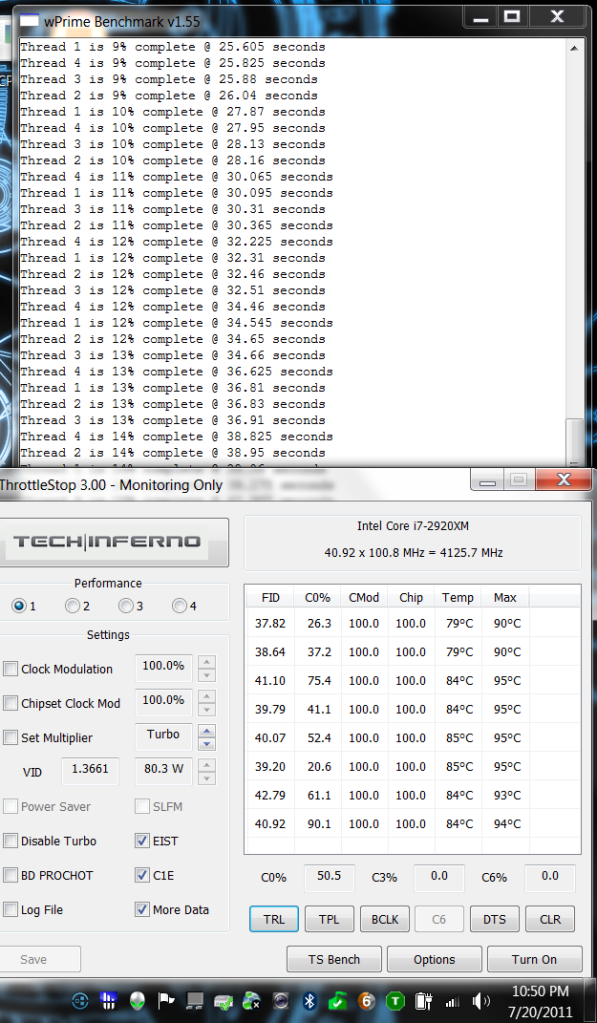Uncheck the C1E checkbox
This screenshot has height=1023, width=597.
tap(142, 876)
